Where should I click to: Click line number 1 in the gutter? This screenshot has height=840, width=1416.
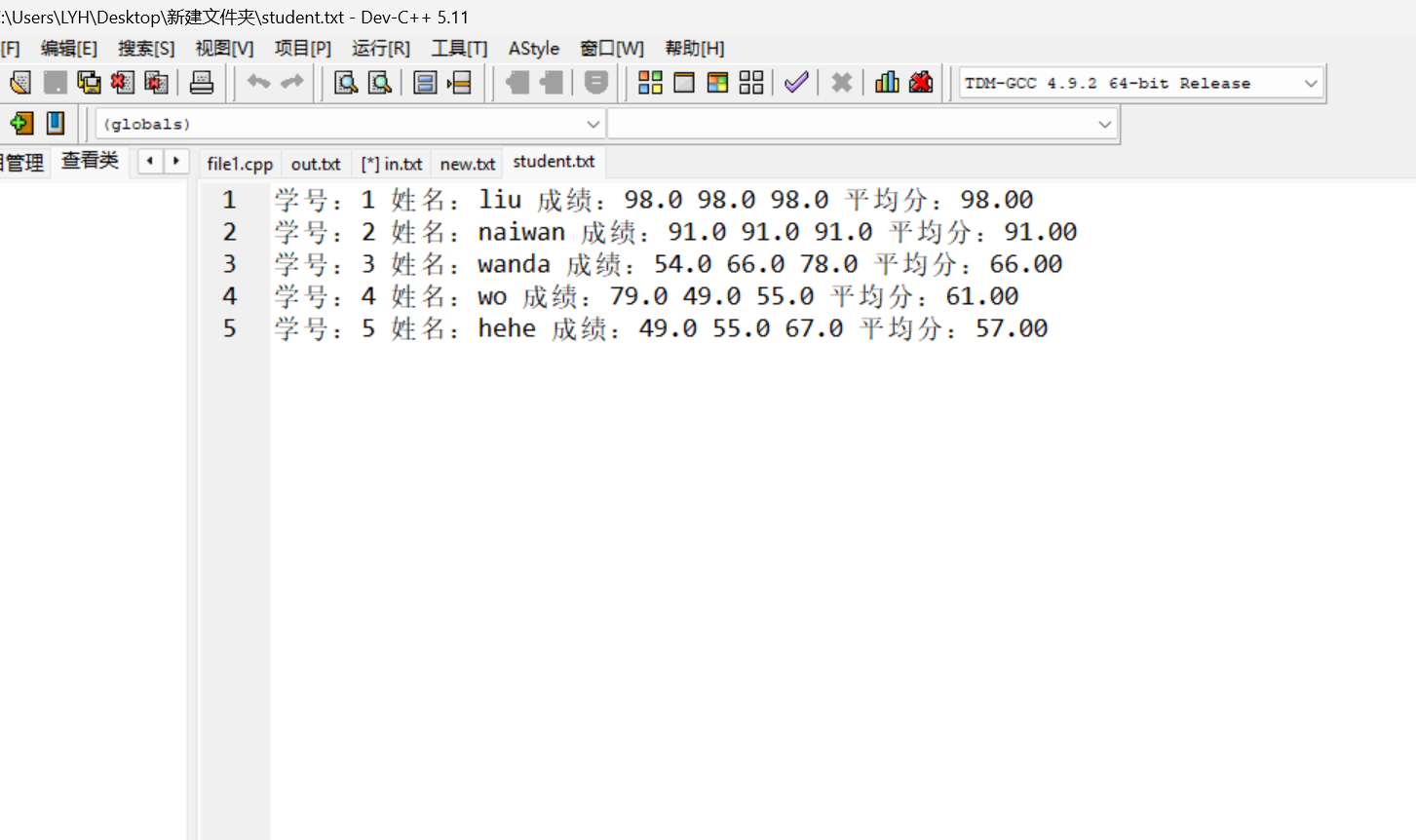tap(230, 200)
